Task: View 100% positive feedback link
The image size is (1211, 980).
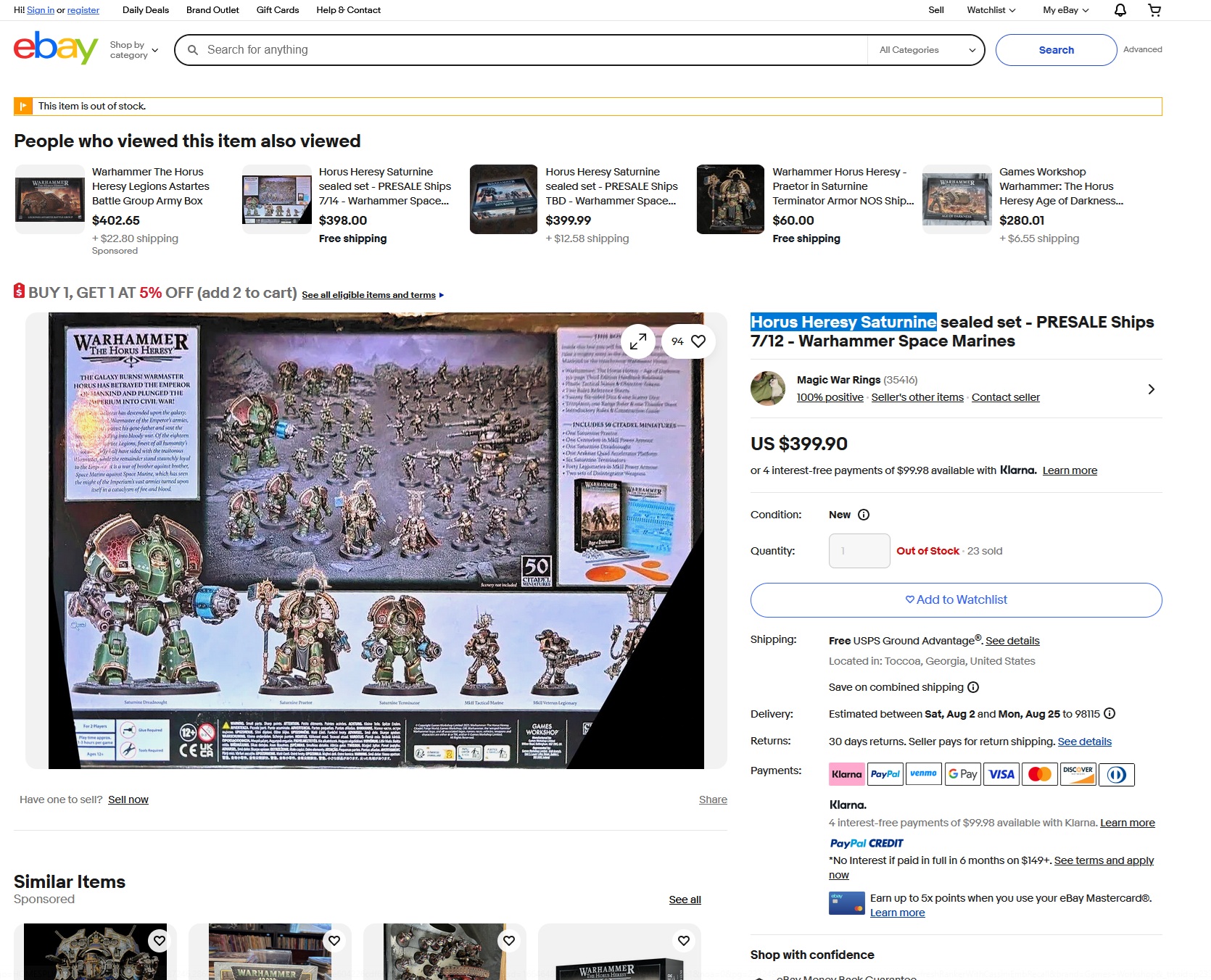Action: pos(830,397)
